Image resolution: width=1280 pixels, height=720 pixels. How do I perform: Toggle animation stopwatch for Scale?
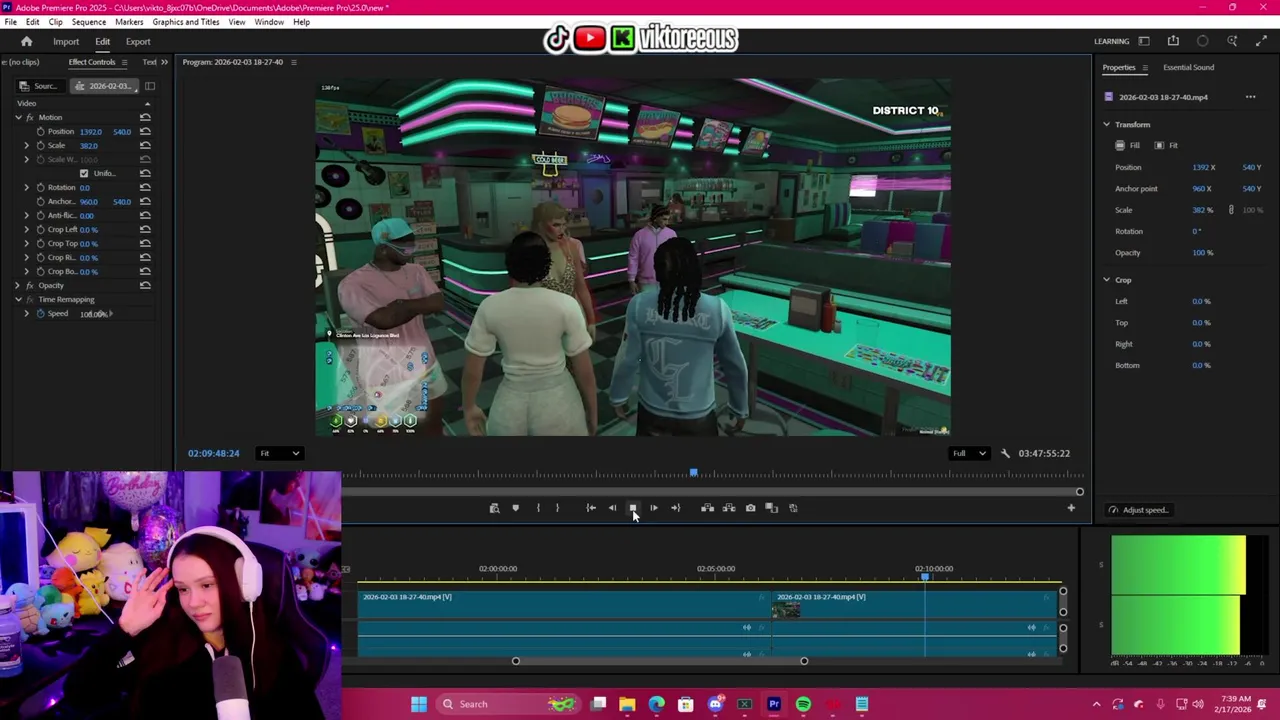41,145
